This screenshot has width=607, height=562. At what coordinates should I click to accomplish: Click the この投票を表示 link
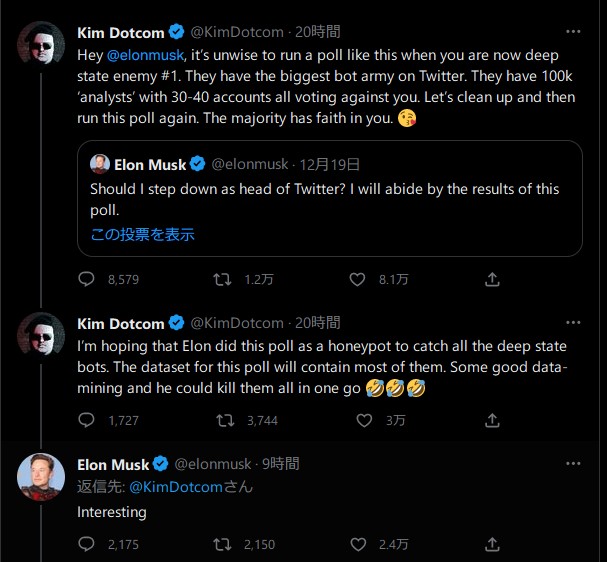tap(143, 235)
